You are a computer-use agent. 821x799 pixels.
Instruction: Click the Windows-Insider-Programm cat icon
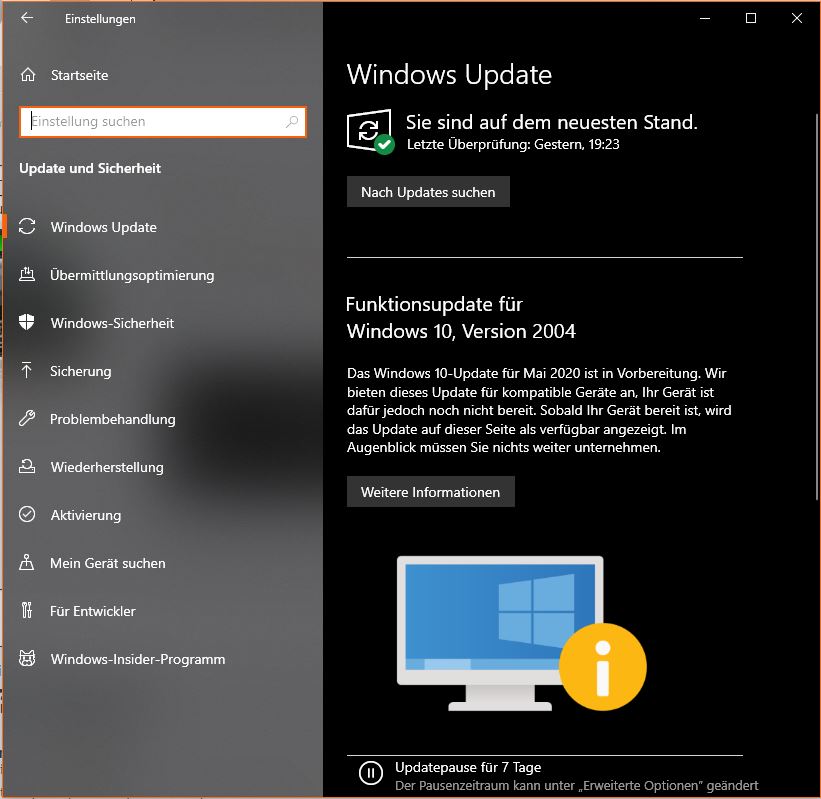pyautogui.click(x=27, y=658)
